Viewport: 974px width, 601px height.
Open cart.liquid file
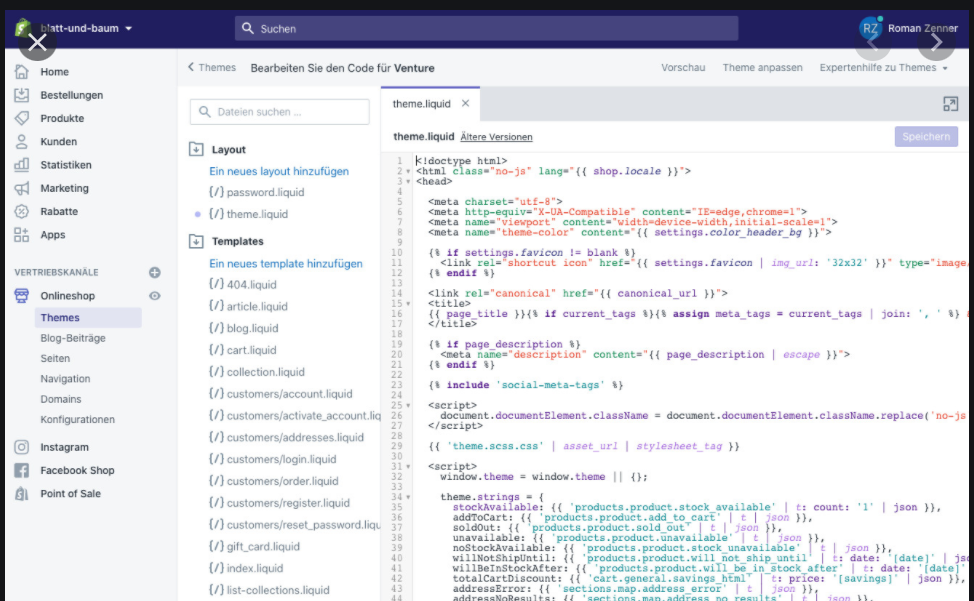tap(243, 350)
